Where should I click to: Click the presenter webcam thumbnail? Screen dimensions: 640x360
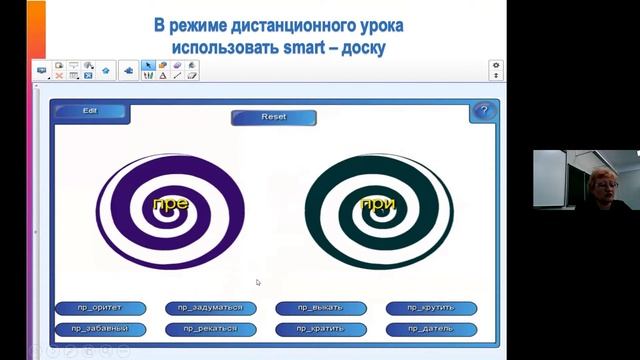[x=586, y=180]
